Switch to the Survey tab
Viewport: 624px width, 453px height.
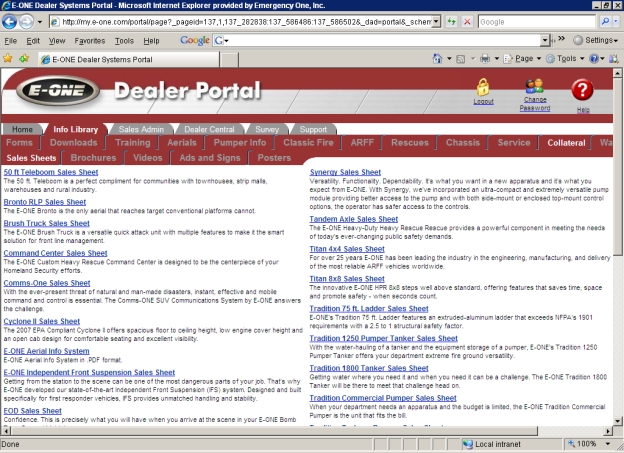(267, 129)
